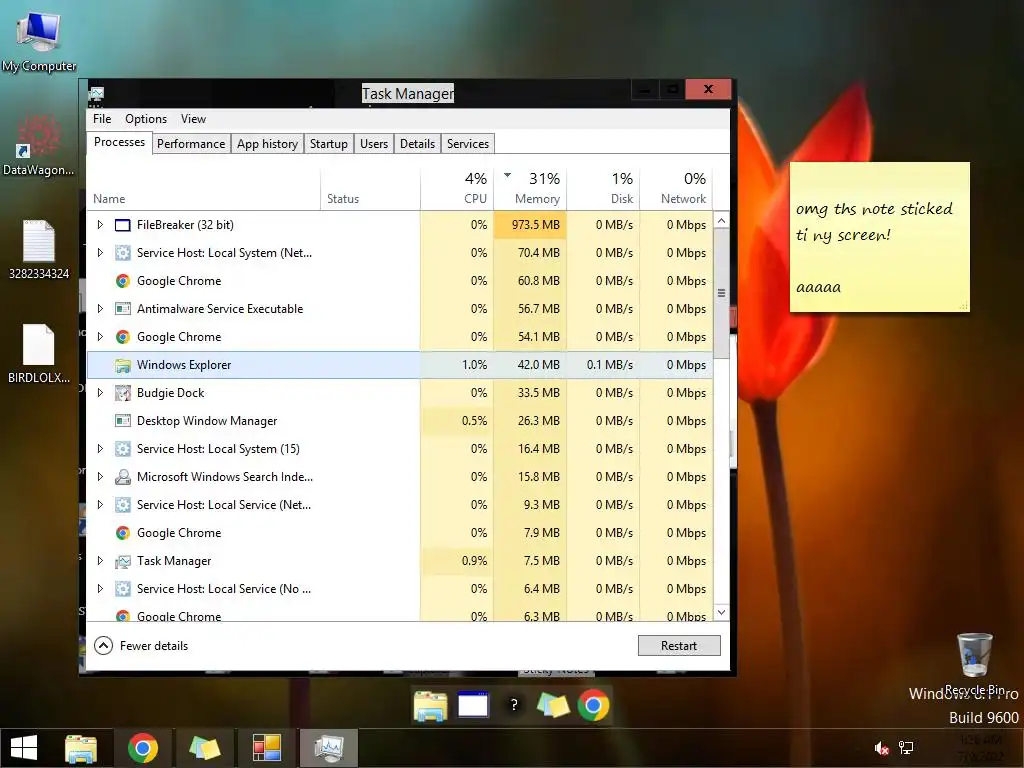This screenshot has width=1024, height=768.
Task: Expand Service Host: Local System (15)
Action: click(x=100, y=449)
